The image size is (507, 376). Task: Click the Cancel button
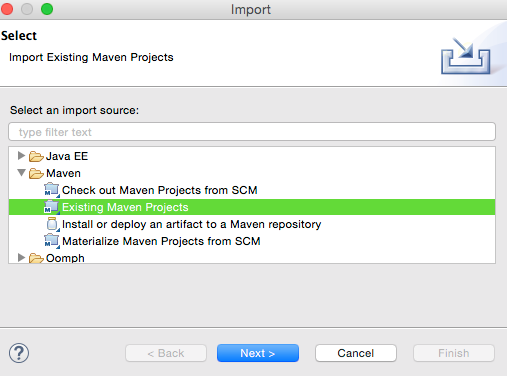(x=356, y=353)
